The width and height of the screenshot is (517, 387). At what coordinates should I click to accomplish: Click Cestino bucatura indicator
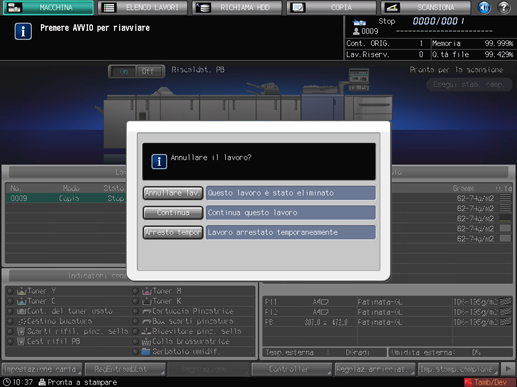tap(50, 321)
